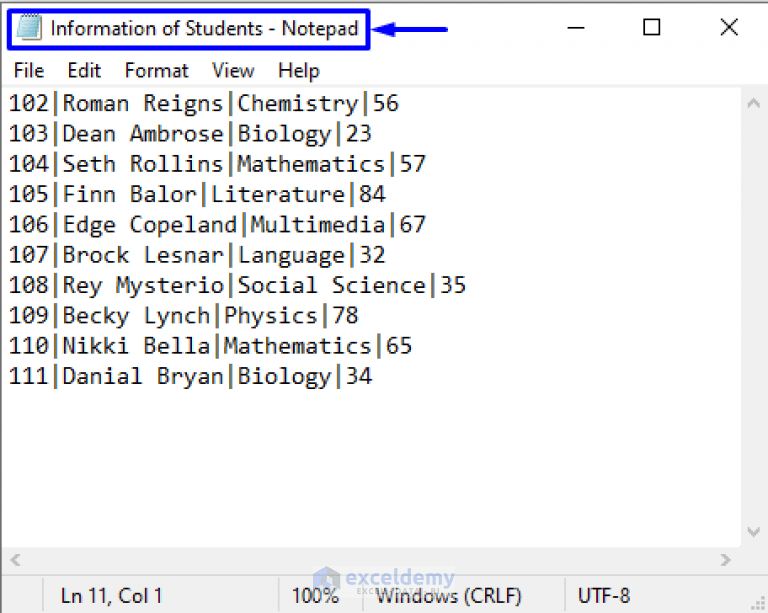Click the line '104|Seth Rollins|Mathematics|57'

pos(217,164)
